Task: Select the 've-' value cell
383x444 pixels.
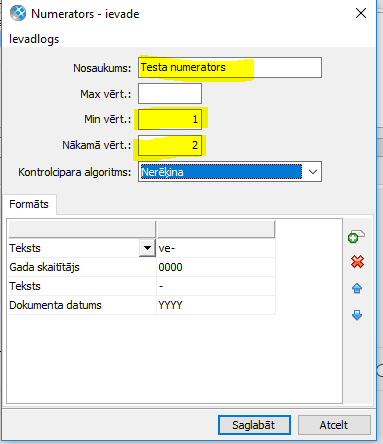Action: tap(216, 248)
